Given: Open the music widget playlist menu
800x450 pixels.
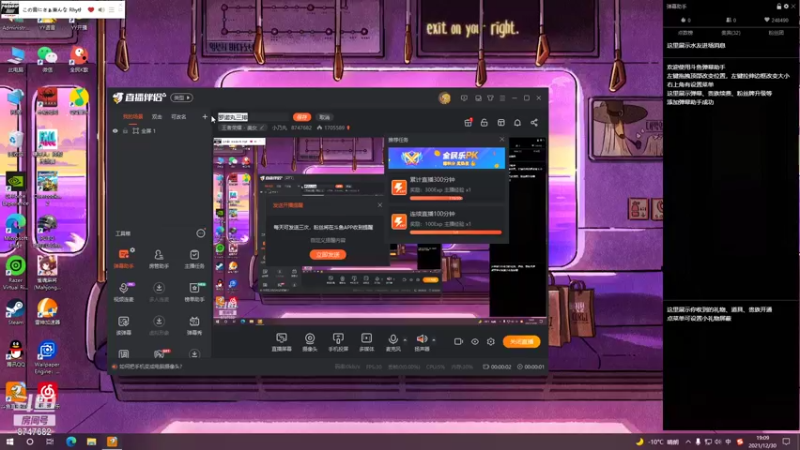Looking at the screenshot, I should pos(111,9).
